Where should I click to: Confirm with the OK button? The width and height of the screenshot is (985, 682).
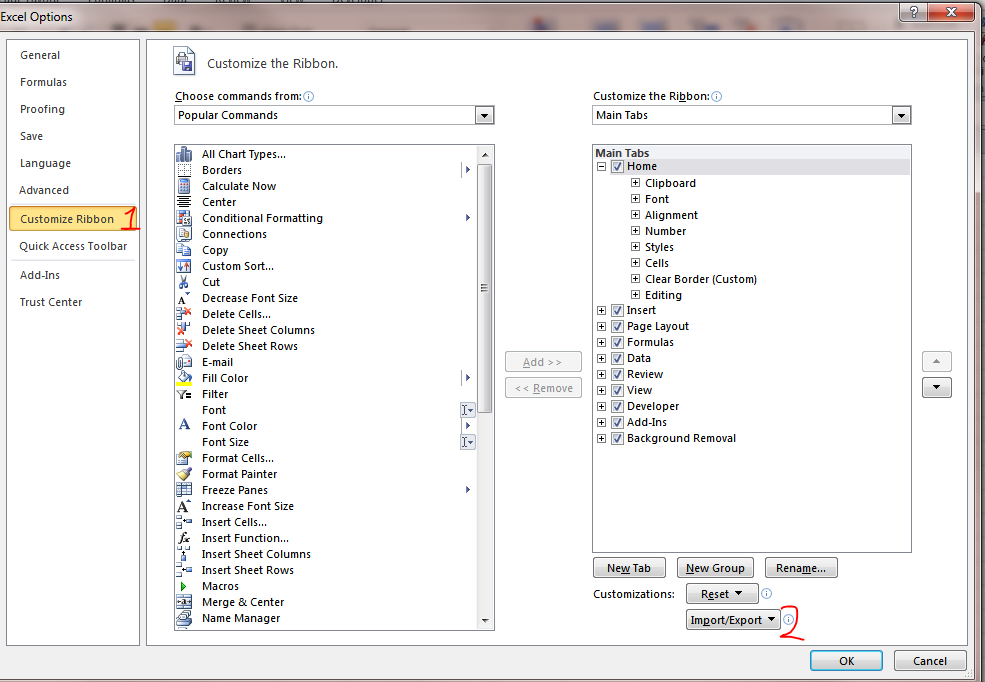846,661
